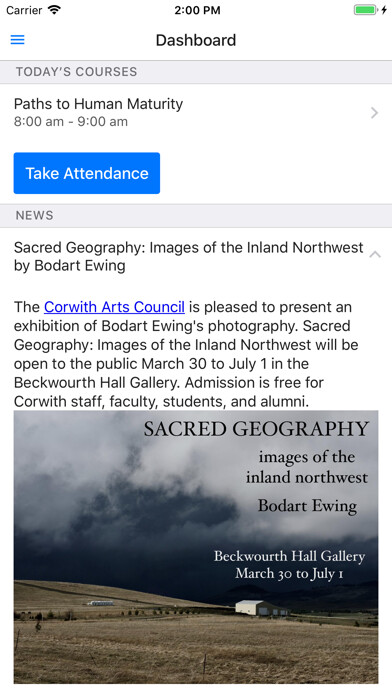
Task: Tap the 8:00 am - 9:00 am course time
Action: [71, 122]
